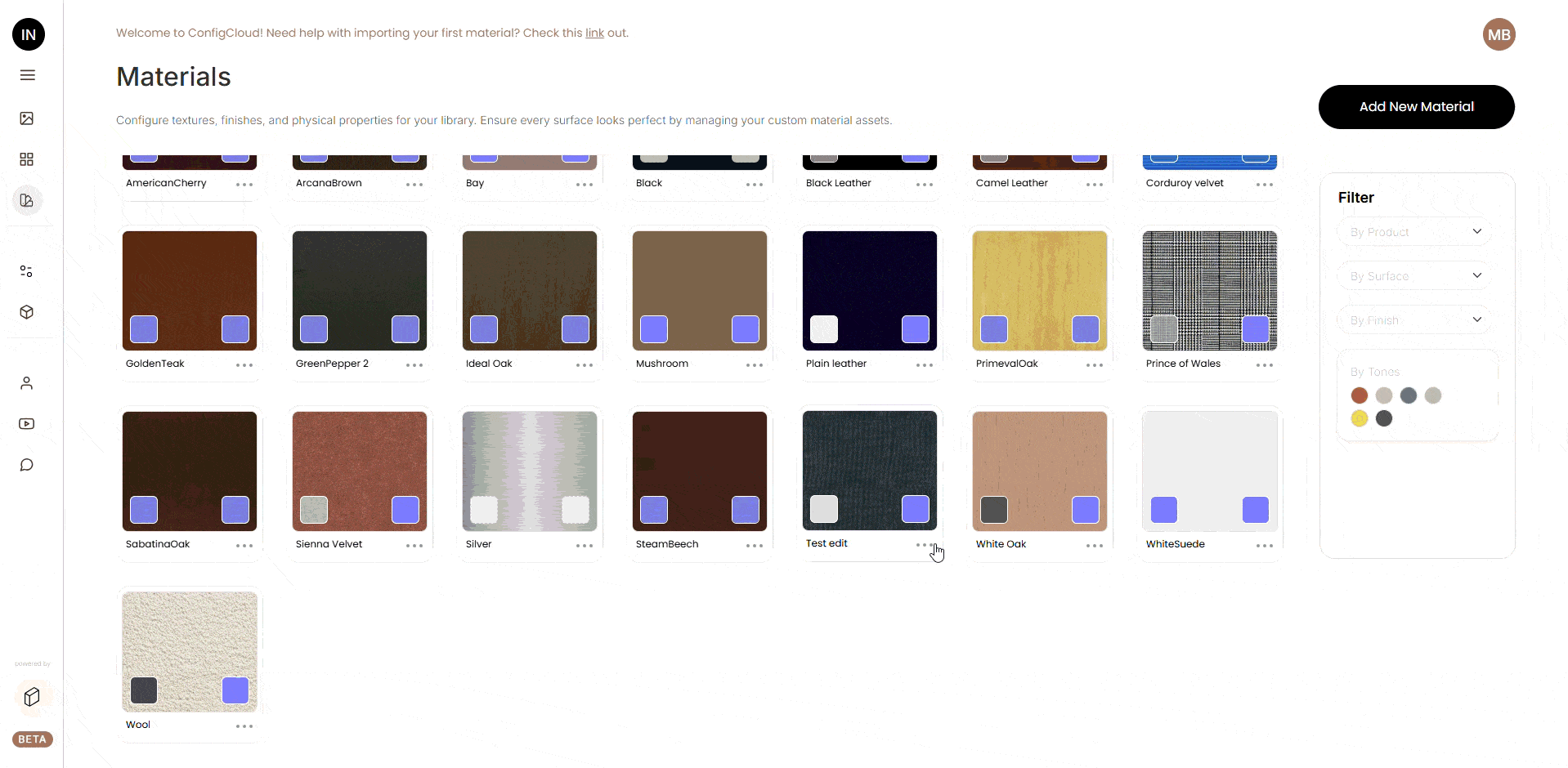
Task: Open more options for Ideal Oak
Action: 585,365
